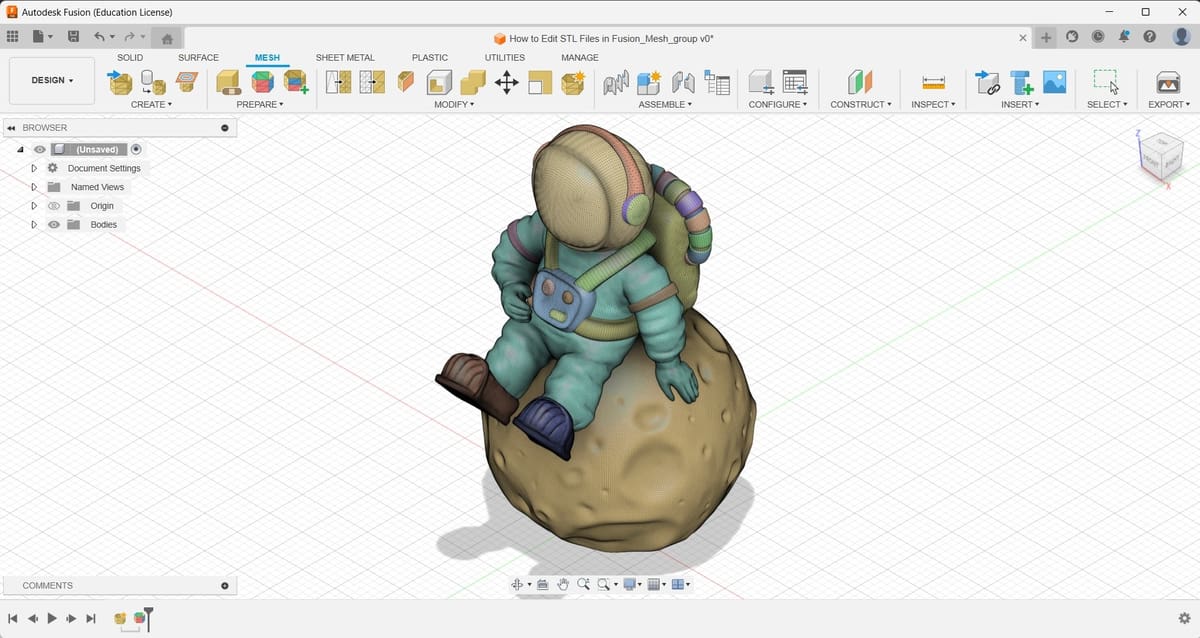The height and width of the screenshot is (638, 1200).
Task: Click the Insert Canvas picture icon
Action: coord(1054,82)
